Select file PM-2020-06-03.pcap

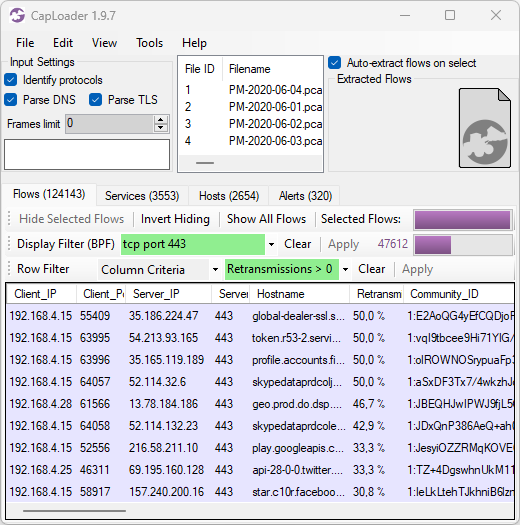[250, 141]
